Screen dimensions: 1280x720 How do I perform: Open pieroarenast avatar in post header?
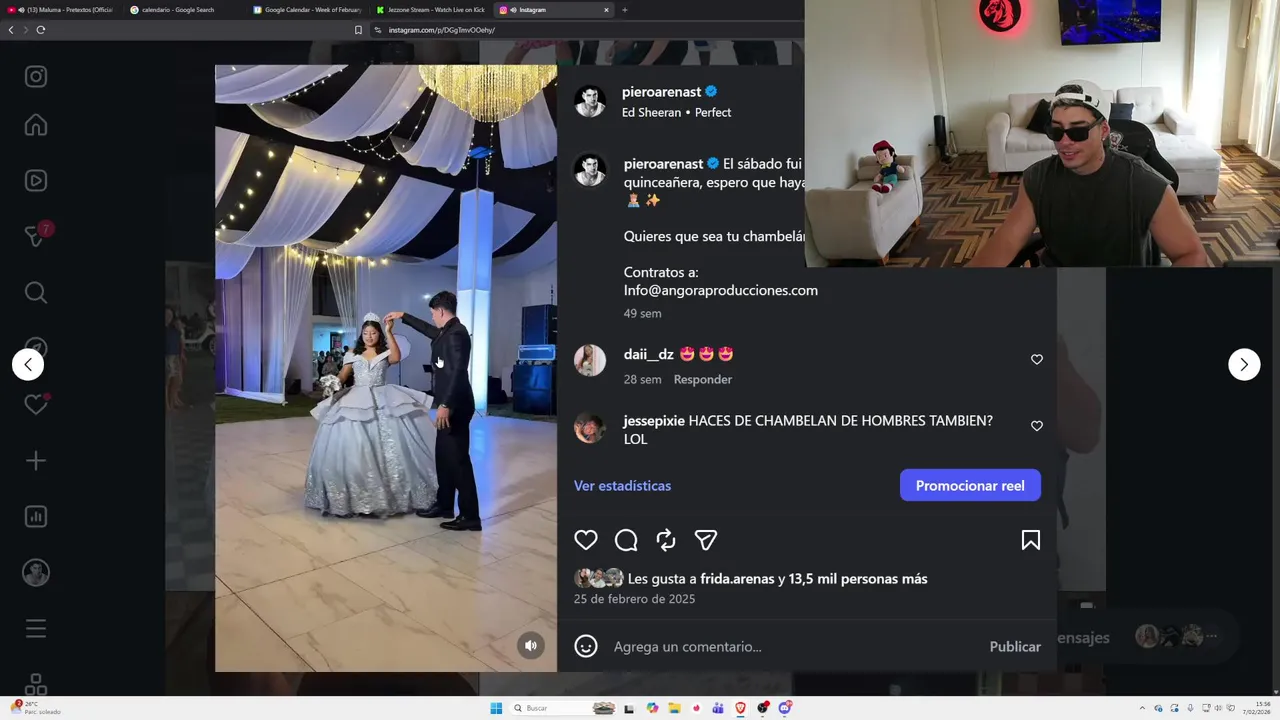click(590, 101)
